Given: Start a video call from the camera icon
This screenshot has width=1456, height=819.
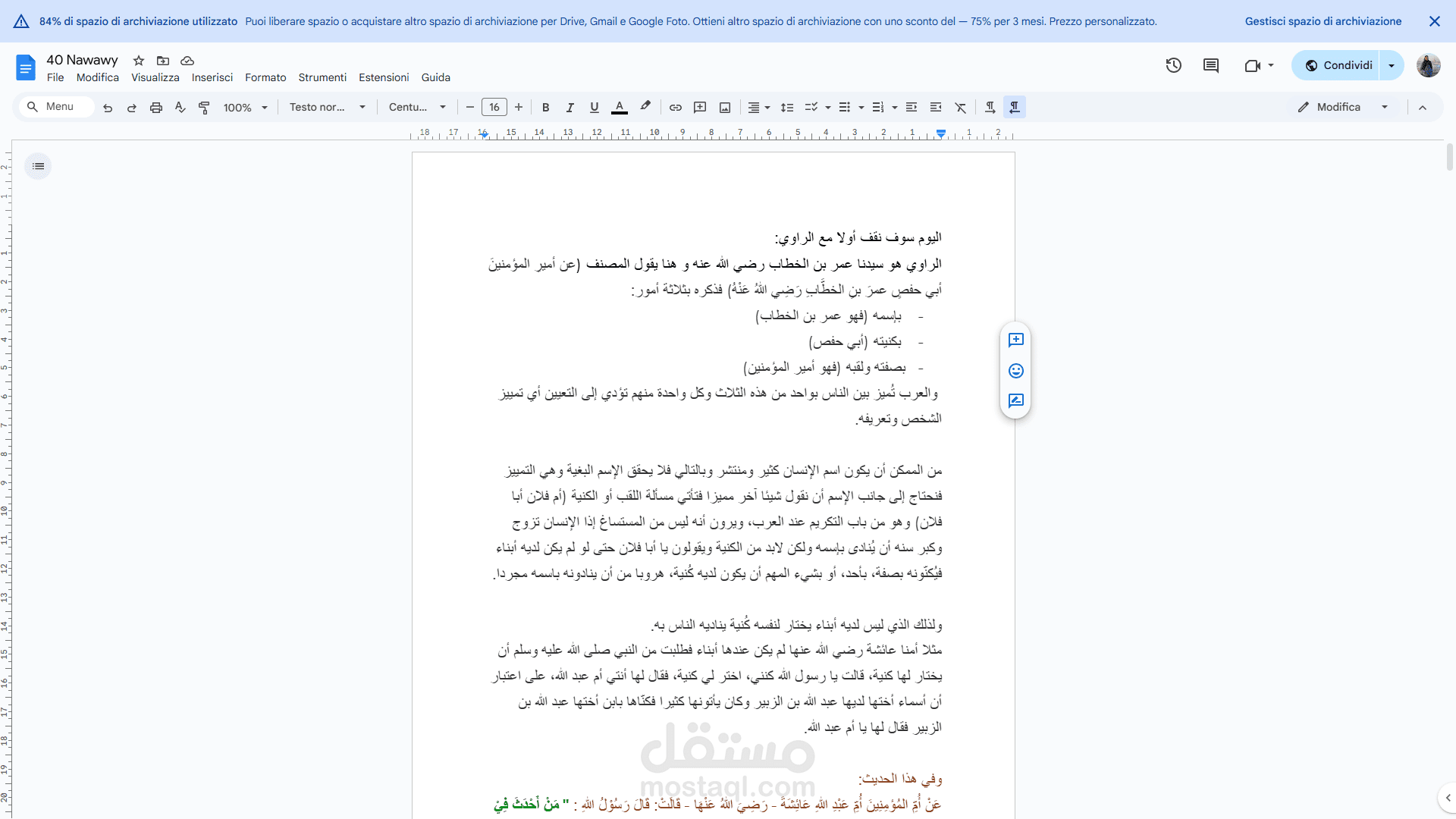Looking at the screenshot, I should 1253,65.
